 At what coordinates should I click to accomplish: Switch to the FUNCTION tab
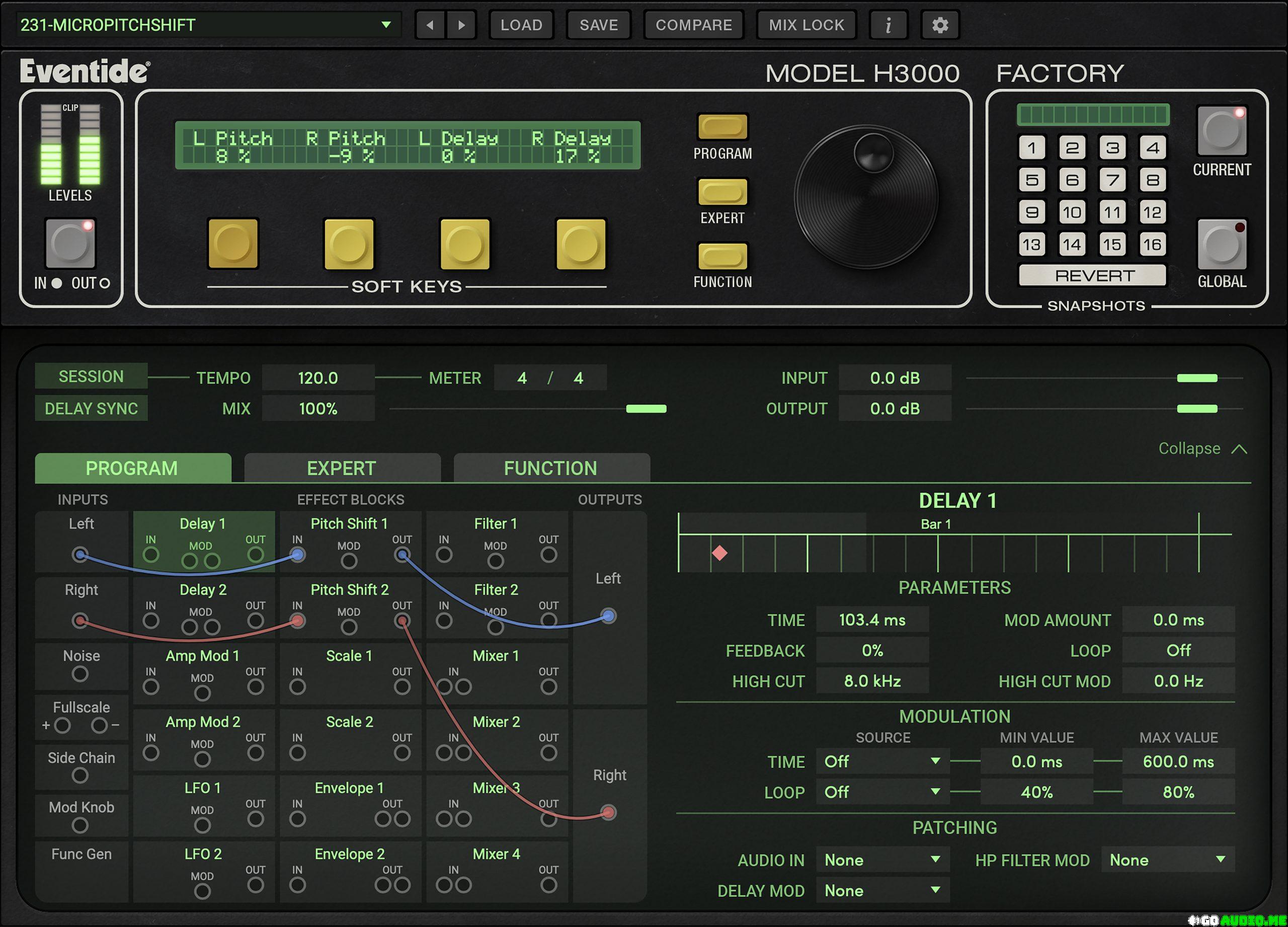(x=550, y=468)
